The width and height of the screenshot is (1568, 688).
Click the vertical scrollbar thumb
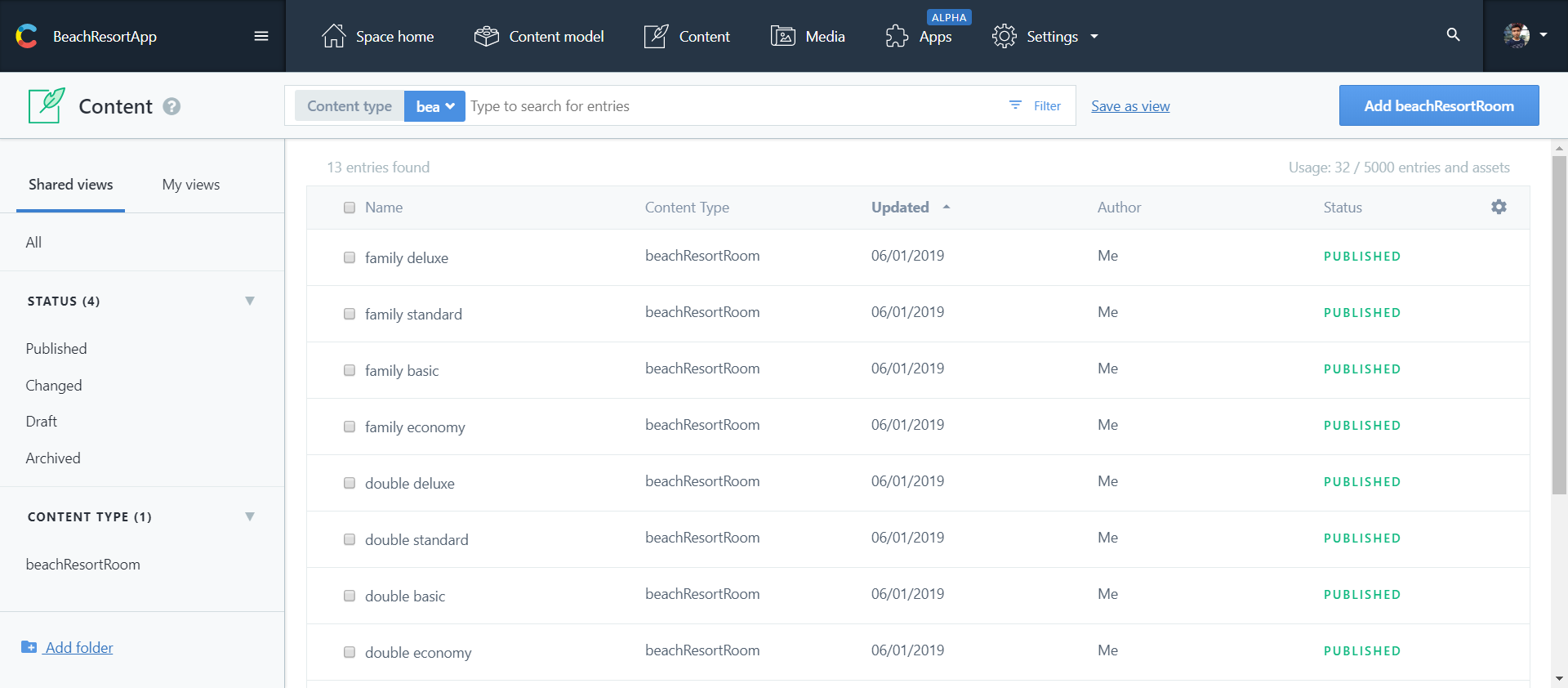[x=1559, y=324]
